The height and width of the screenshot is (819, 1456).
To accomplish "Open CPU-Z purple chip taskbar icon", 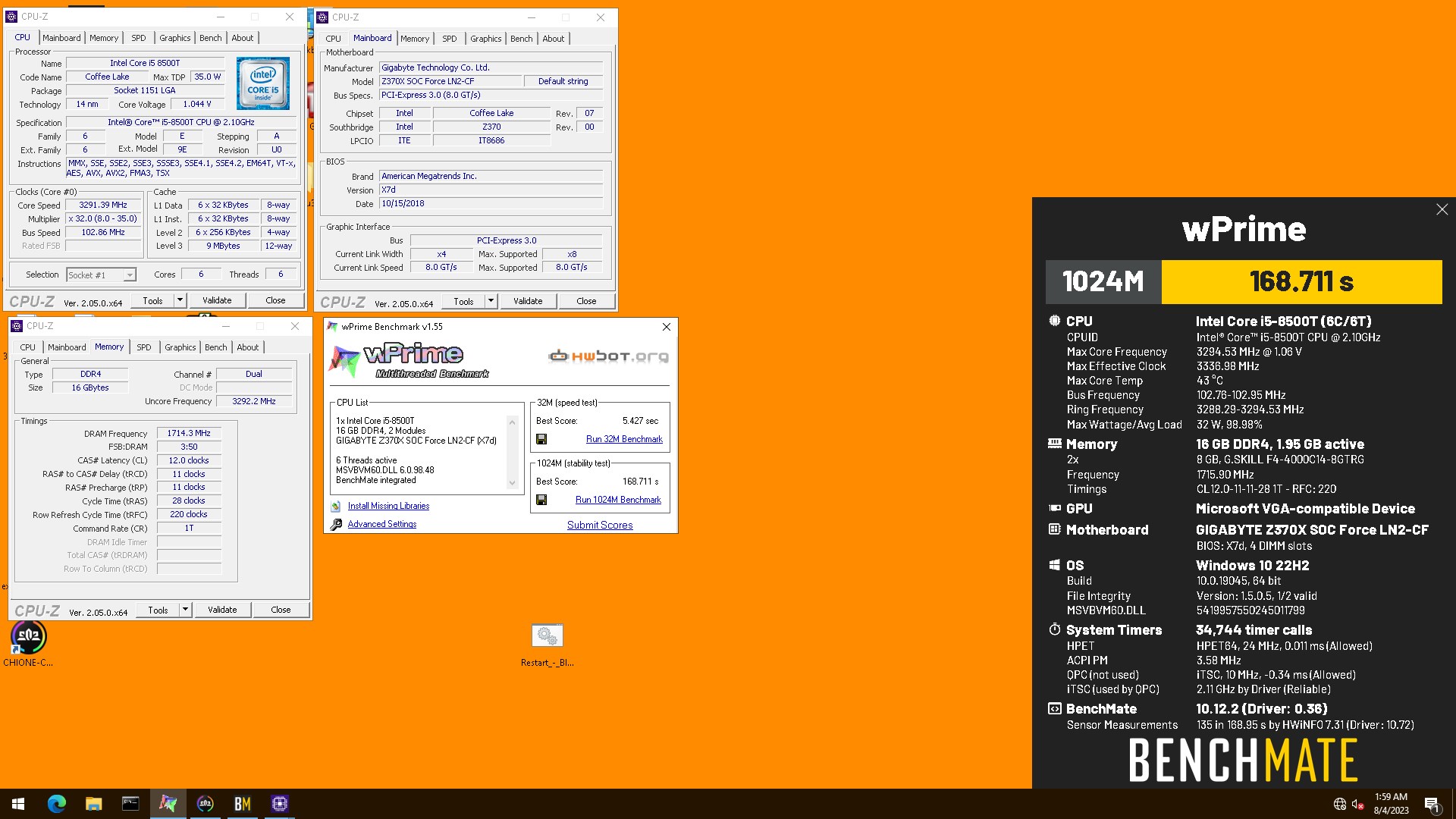I will pos(279,804).
